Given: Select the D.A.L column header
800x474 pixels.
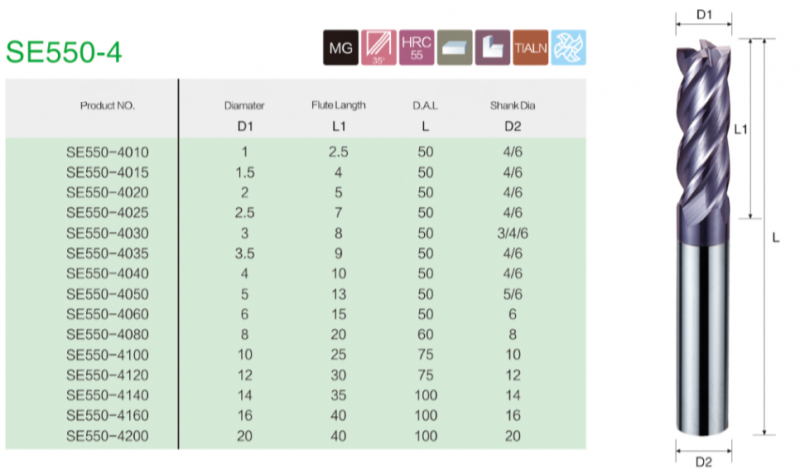Looking at the screenshot, I should [426, 104].
